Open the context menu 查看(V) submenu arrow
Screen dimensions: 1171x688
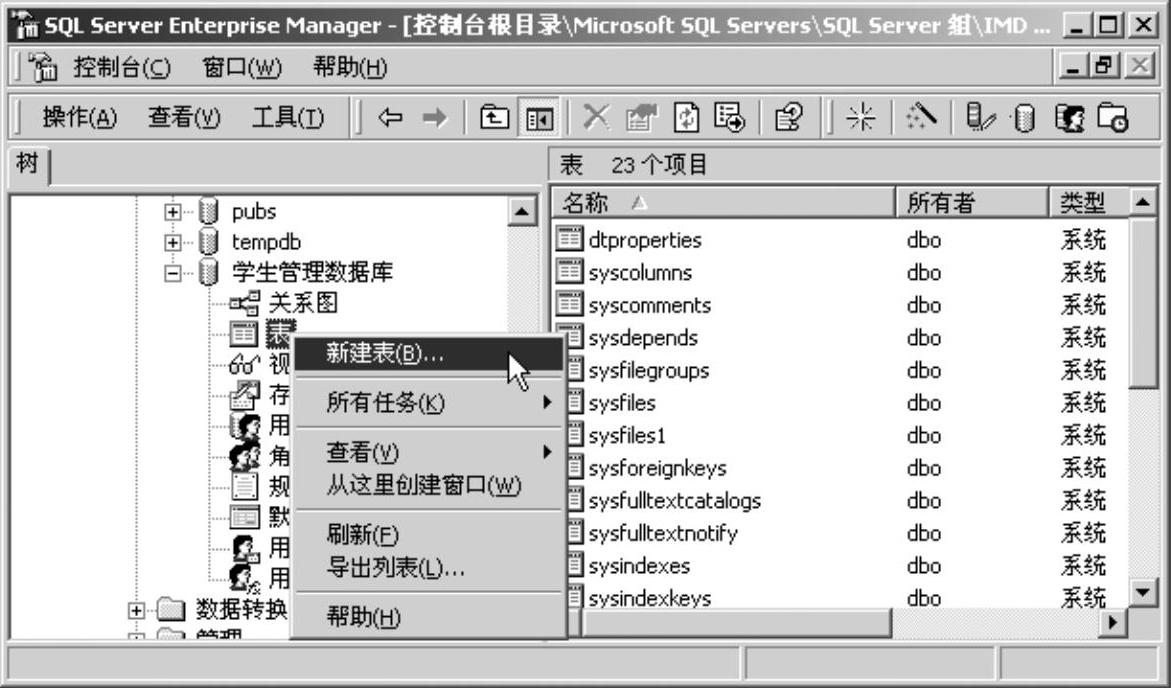click(547, 451)
